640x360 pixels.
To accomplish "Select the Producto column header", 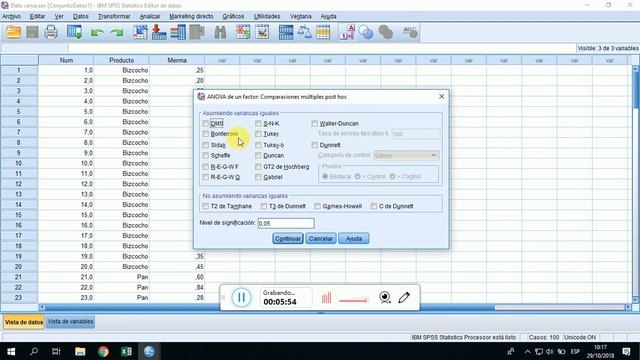I will click(x=121, y=60).
